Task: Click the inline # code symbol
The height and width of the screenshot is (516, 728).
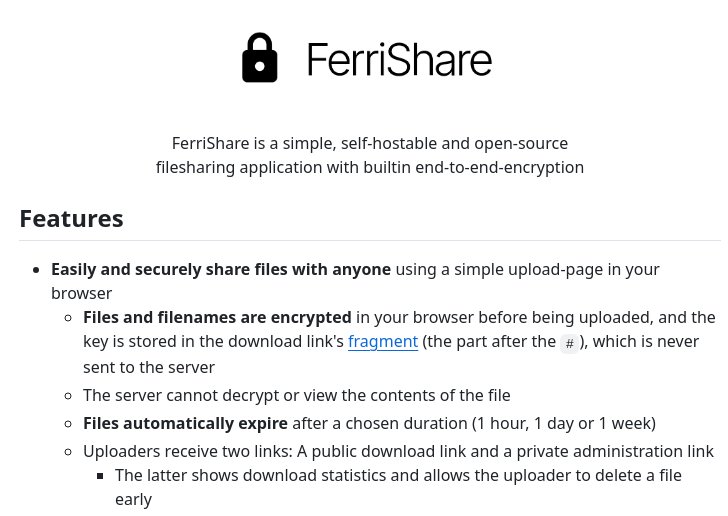Action: click(569, 344)
